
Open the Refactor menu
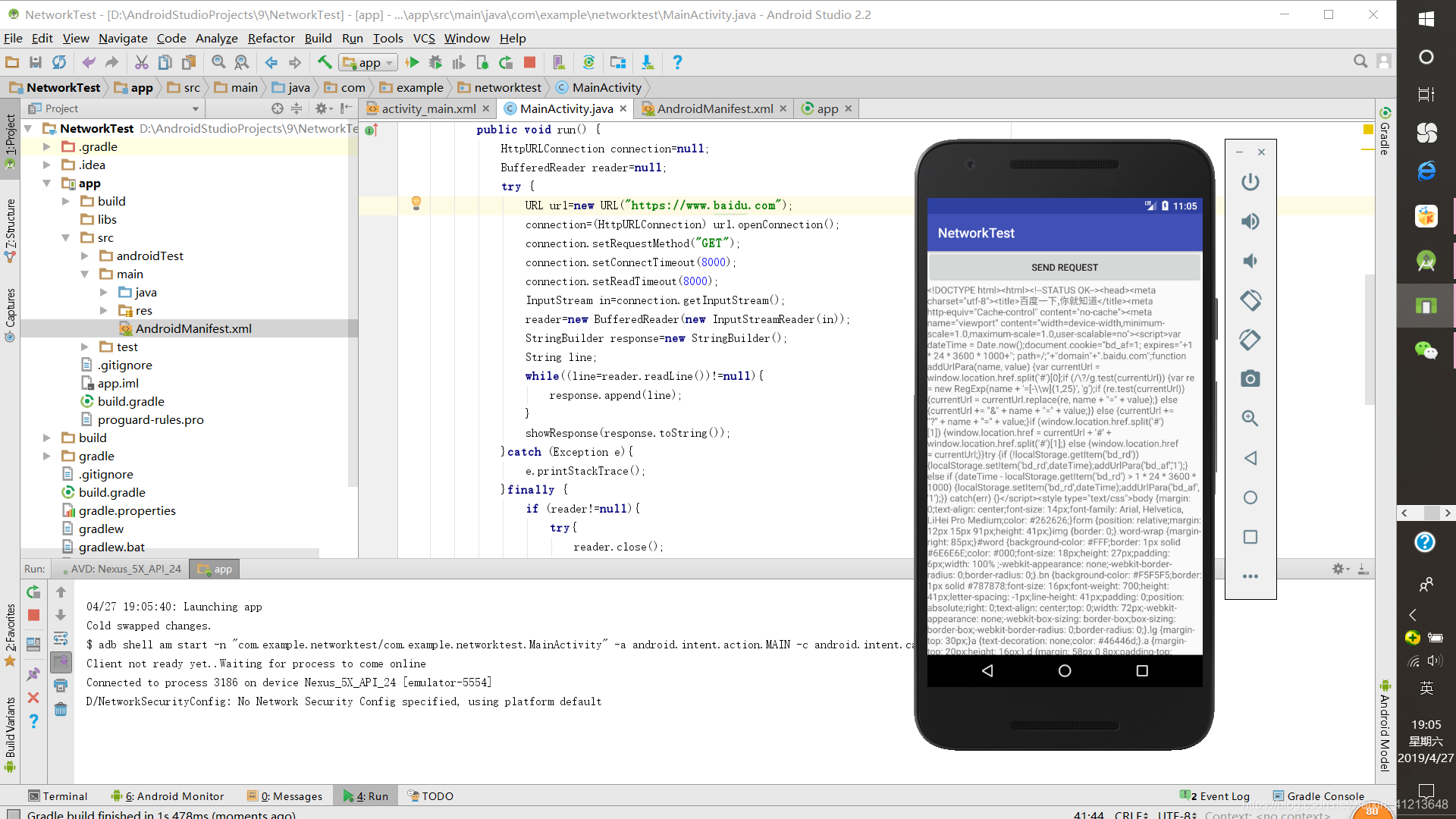tap(271, 38)
